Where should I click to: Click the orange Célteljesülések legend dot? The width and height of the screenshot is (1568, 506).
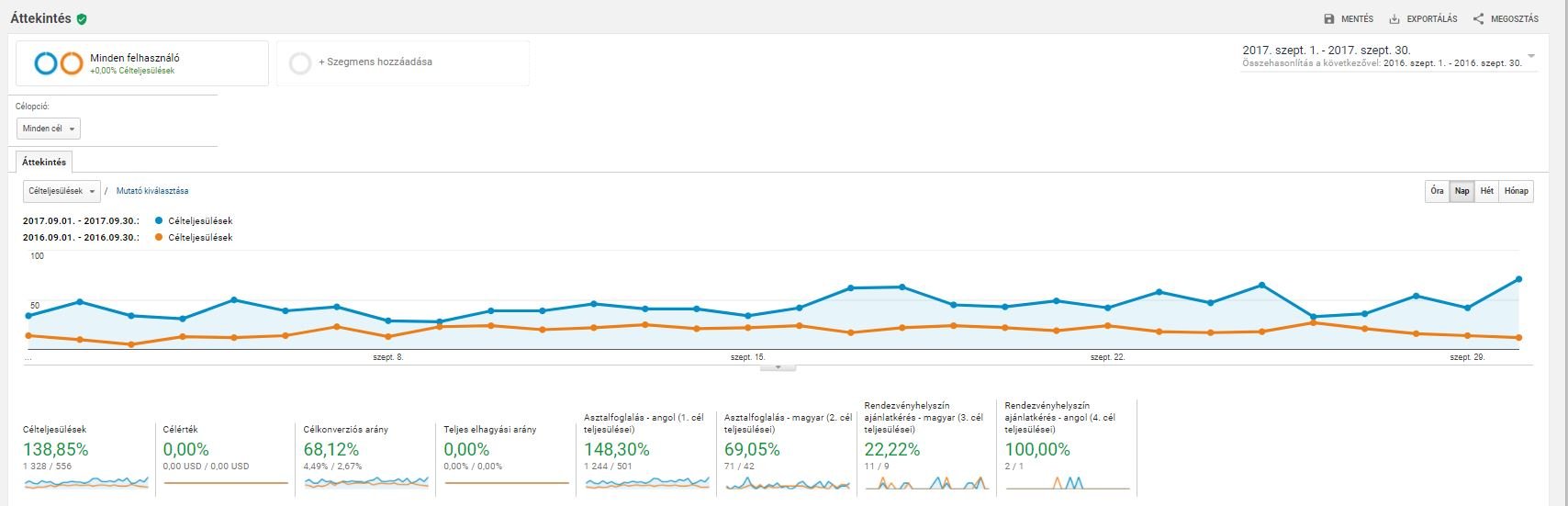[159, 238]
